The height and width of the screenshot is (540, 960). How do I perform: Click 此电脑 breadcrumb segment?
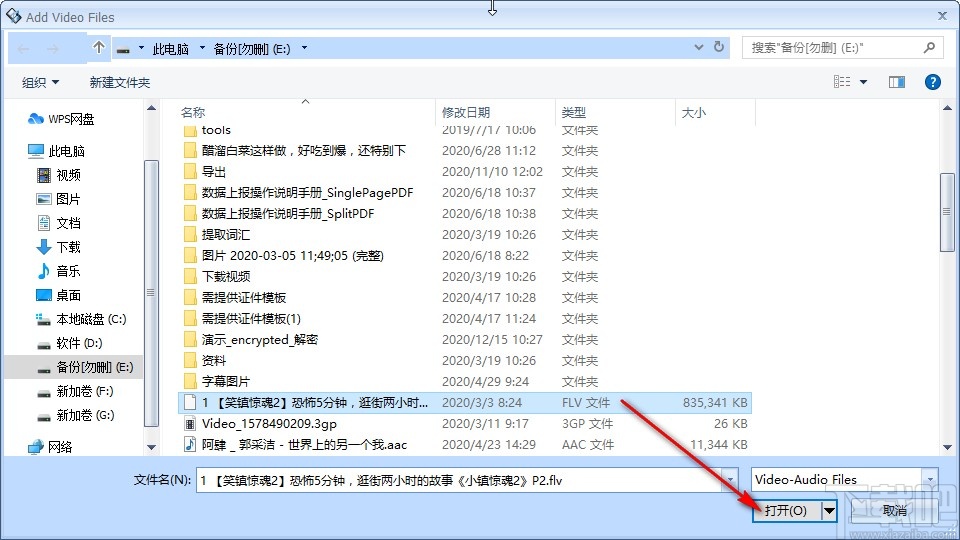click(170, 48)
